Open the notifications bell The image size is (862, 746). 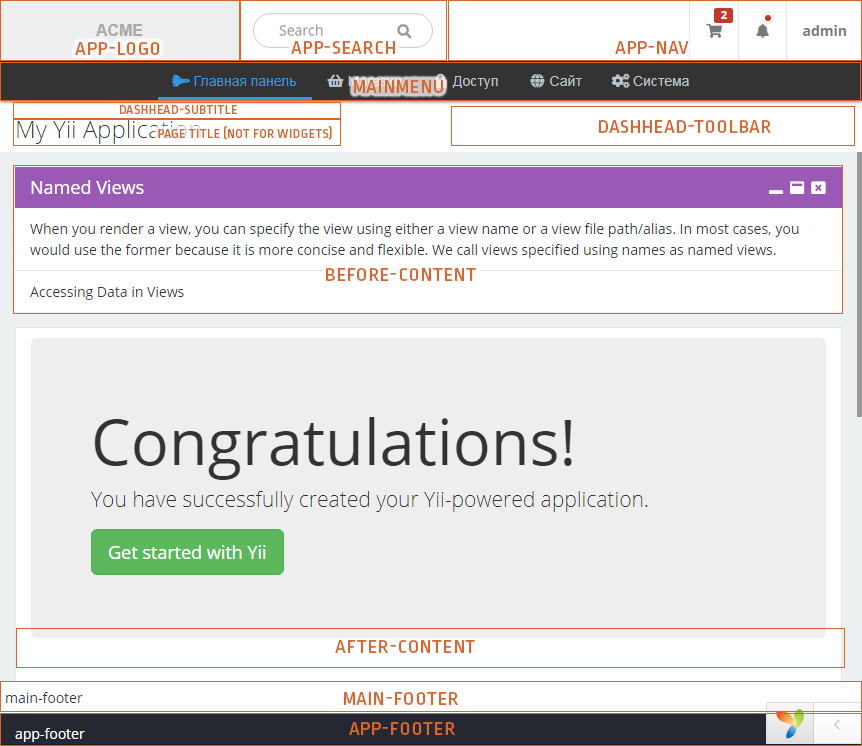(762, 30)
